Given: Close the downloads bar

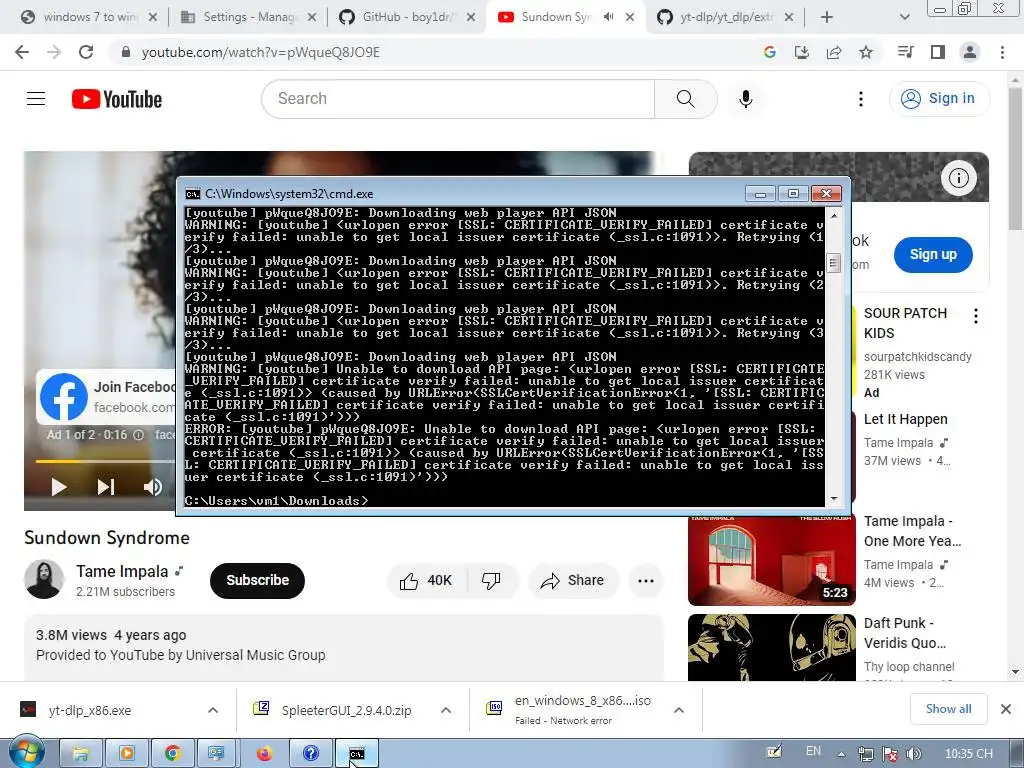Looking at the screenshot, I should tap(1006, 709).
